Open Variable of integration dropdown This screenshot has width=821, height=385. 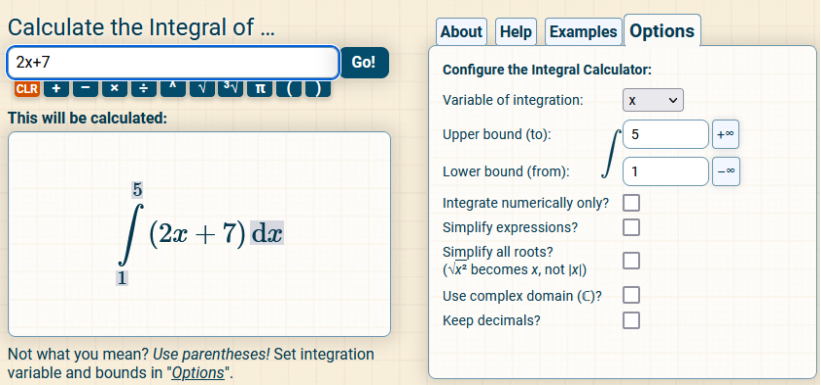pyautogui.click(x=653, y=100)
